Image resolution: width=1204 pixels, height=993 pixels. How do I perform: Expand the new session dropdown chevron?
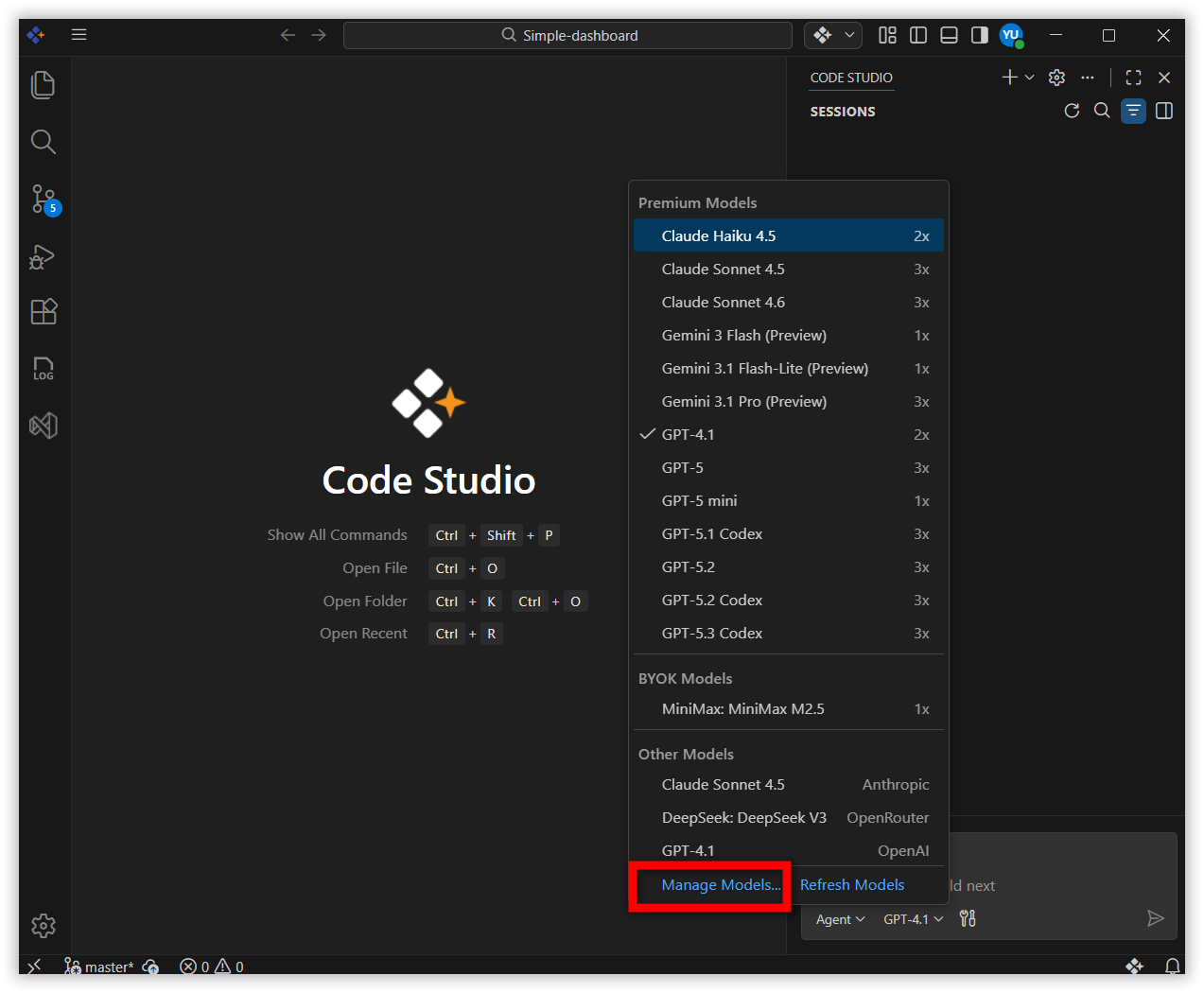(x=1029, y=78)
